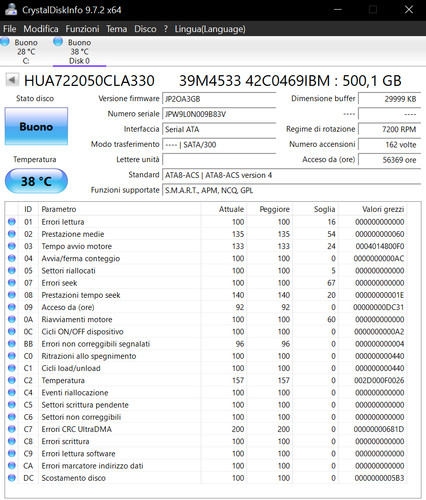This screenshot has height=500, width=426.
Task: Click status orb for Settori riallocati row
Action: pyautogui.click(x=12, y=270)
